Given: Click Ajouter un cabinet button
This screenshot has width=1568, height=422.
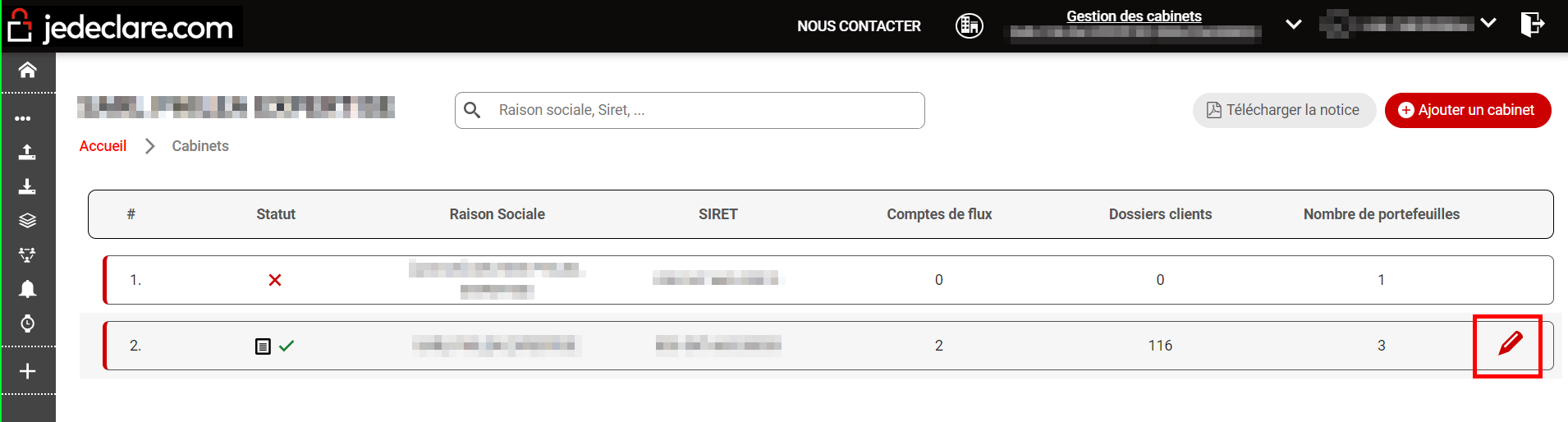Looking at the screenshot, I should [x=1468, y=110].
